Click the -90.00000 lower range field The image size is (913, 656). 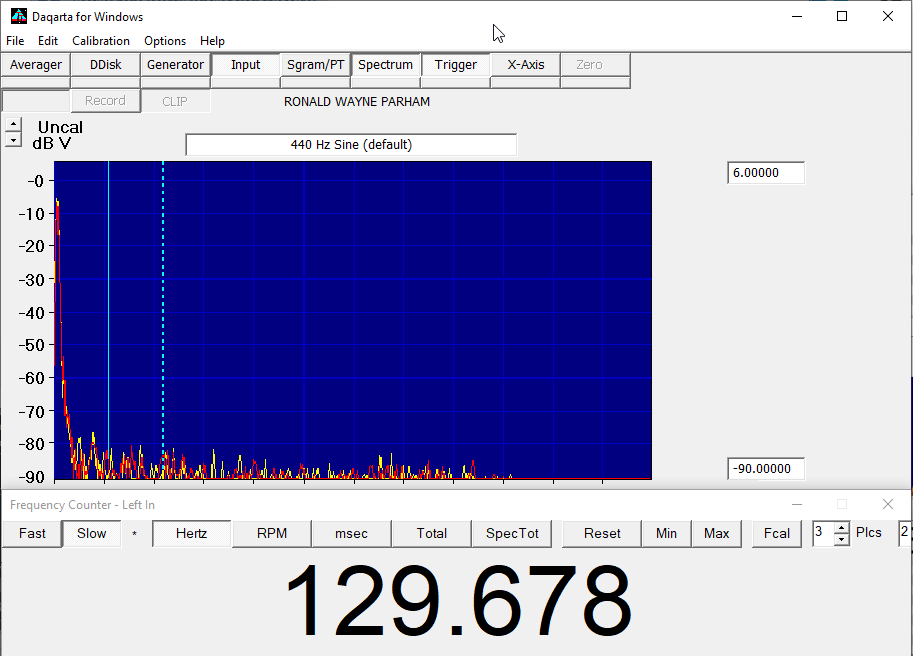click(765, 468)
